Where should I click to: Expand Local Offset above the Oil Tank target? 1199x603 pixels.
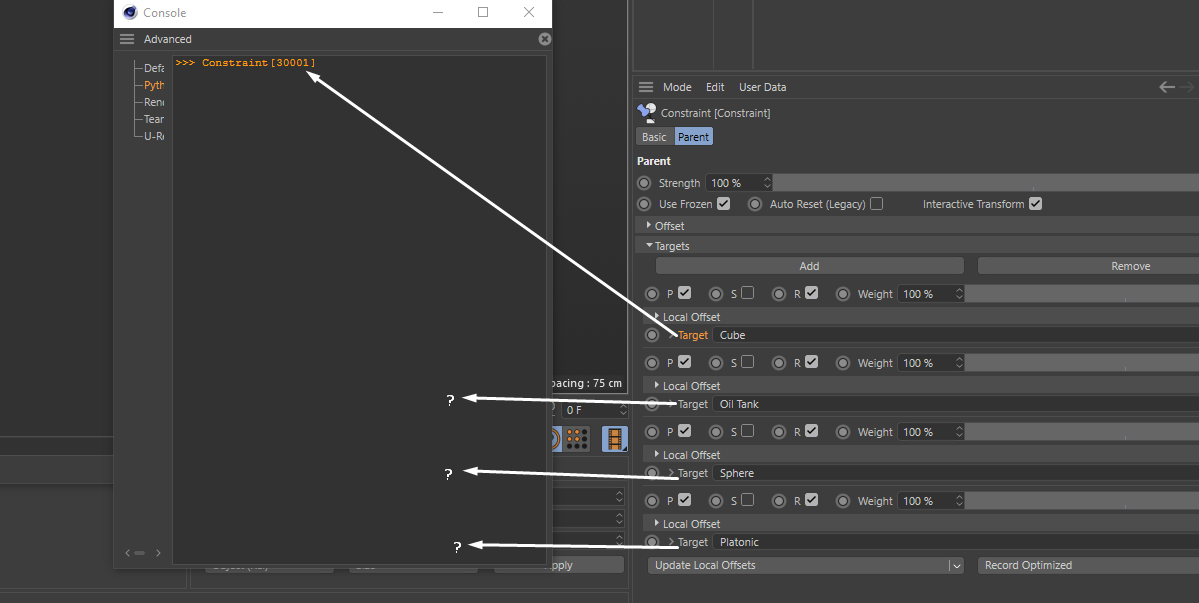[657, 385]
